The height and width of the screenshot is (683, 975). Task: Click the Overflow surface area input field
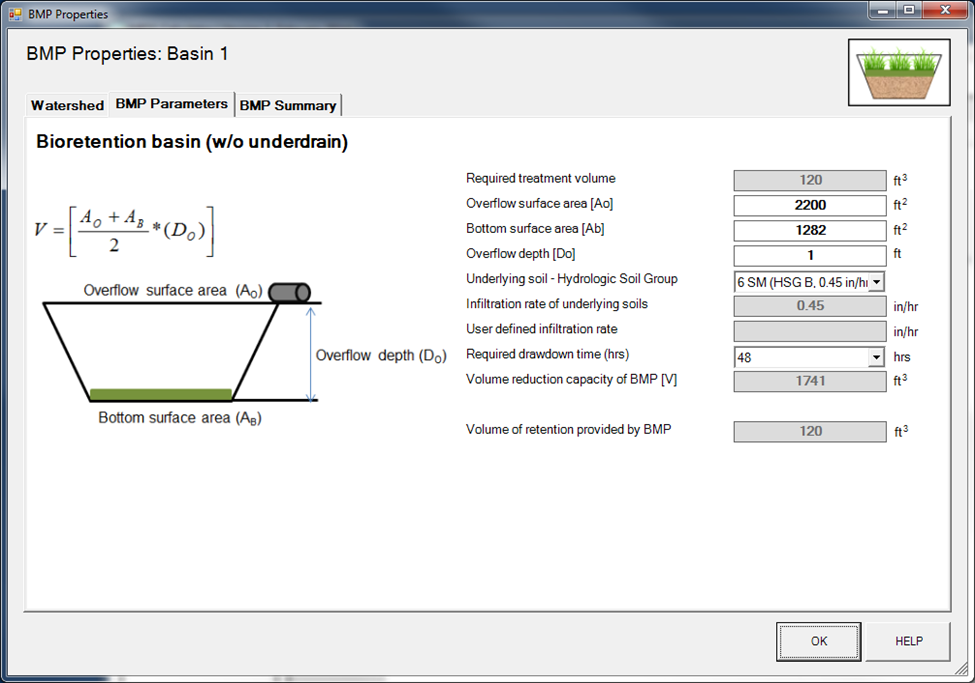810,206
